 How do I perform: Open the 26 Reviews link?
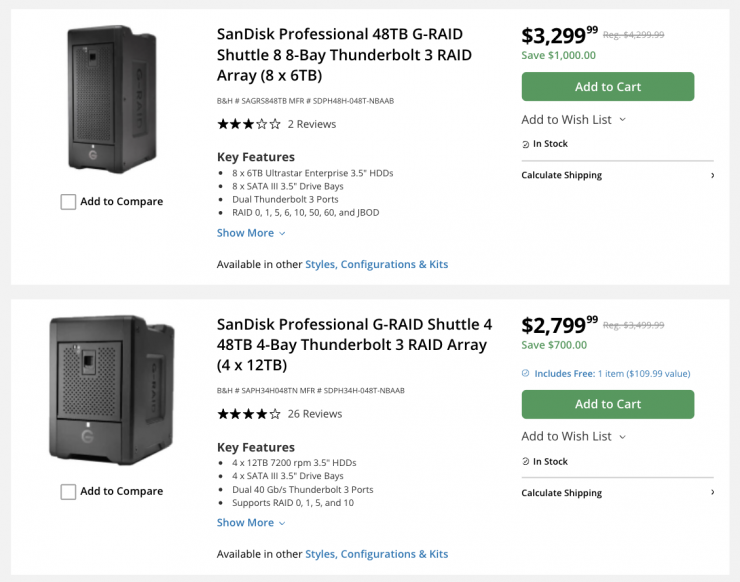315,414
